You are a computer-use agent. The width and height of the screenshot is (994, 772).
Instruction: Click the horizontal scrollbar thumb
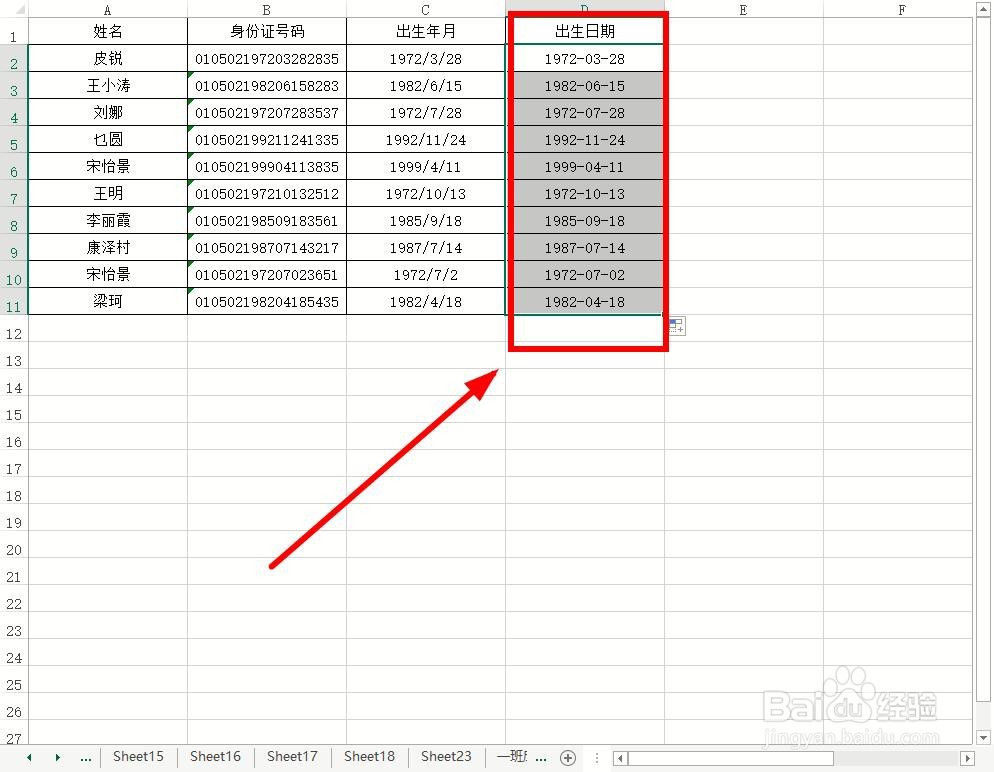[x=730, y=758]
